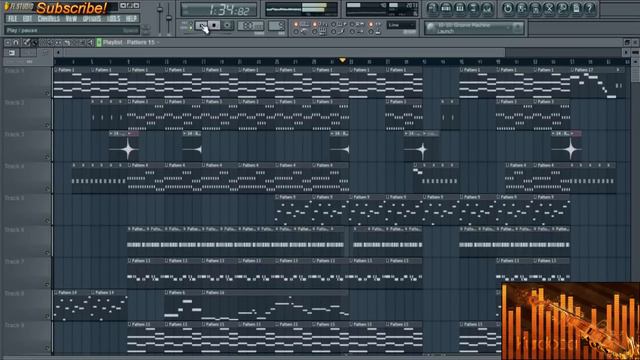
Task: Open the VIEW menu
Action: (71, 19)
